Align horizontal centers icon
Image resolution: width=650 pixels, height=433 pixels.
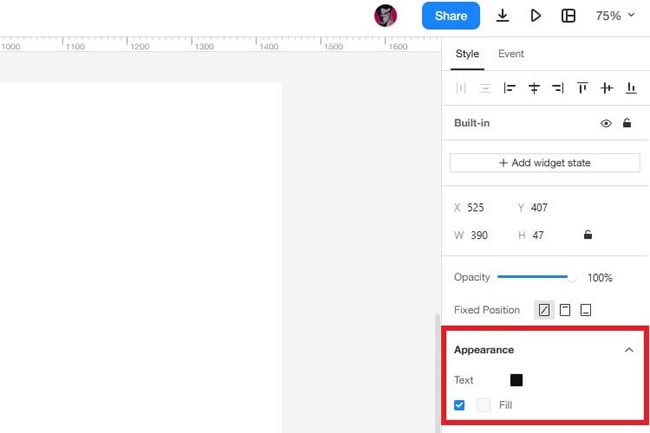pos(534,88)
